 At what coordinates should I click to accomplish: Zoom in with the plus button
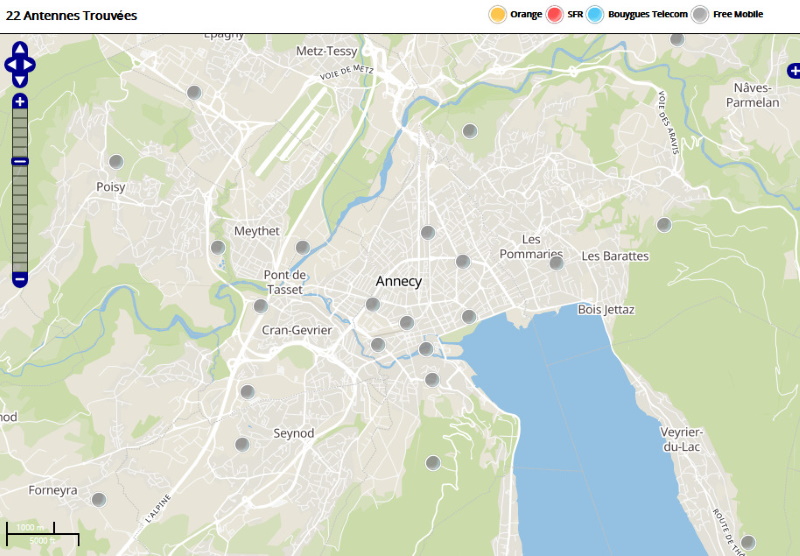click(x=20, y=101)
